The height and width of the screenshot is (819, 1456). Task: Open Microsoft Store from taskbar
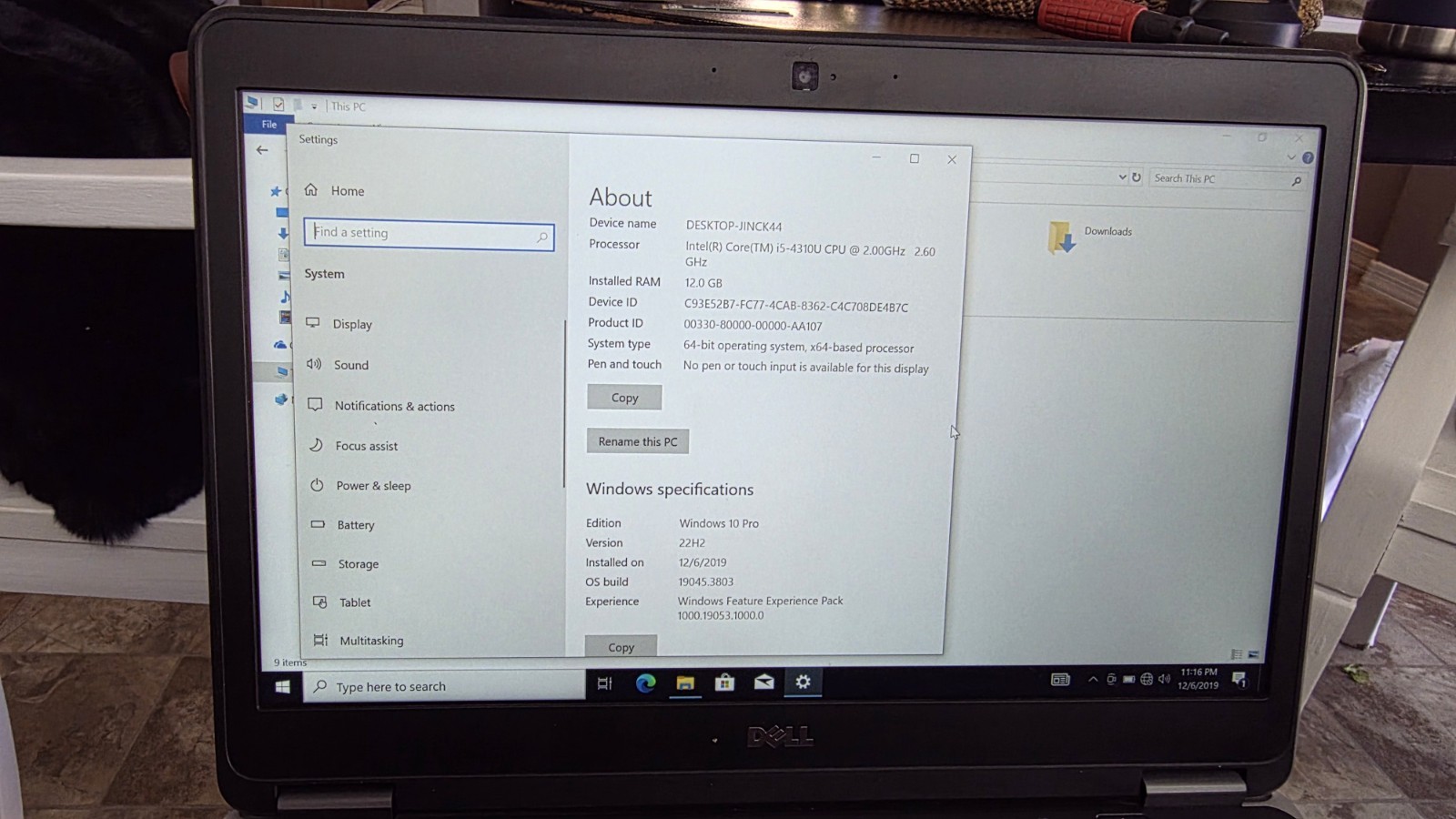[x=724, y=682]
